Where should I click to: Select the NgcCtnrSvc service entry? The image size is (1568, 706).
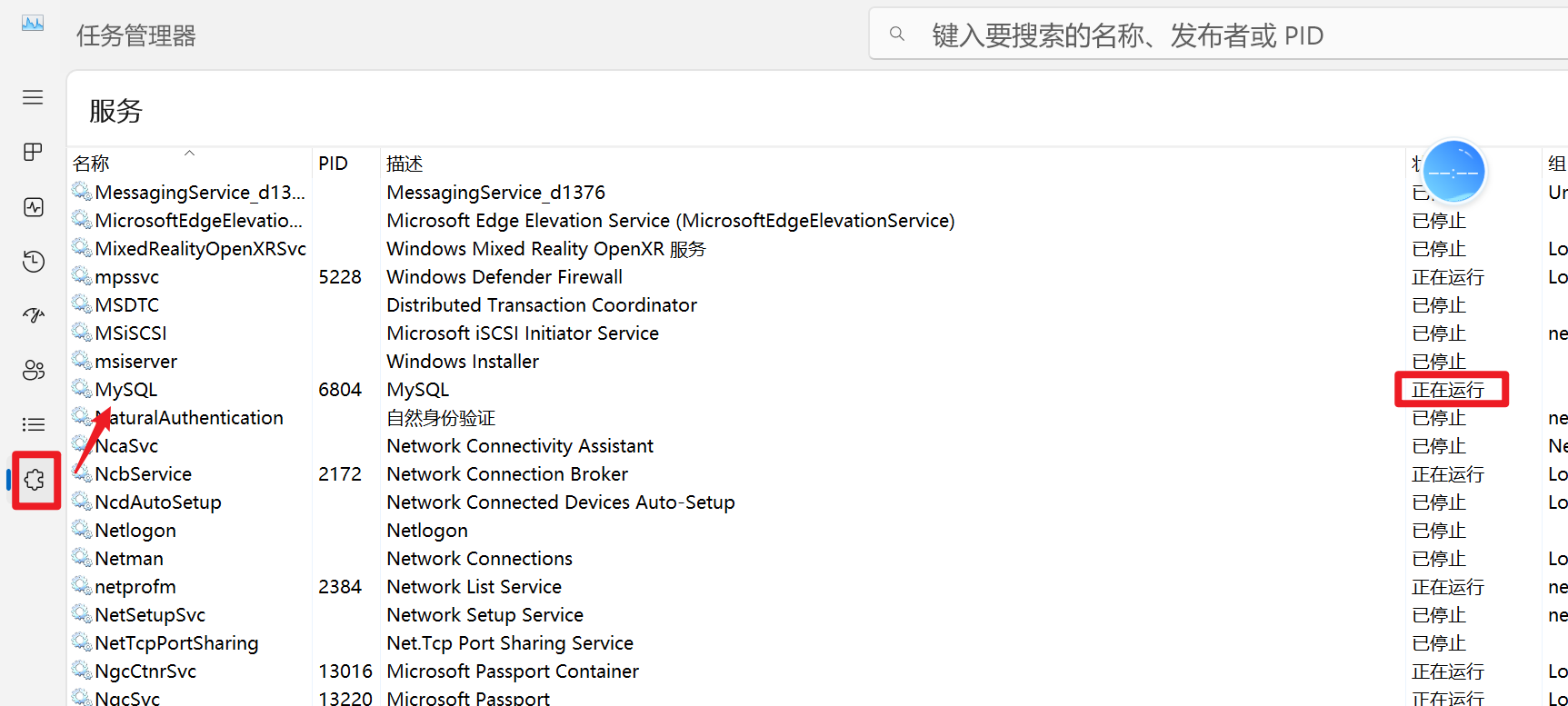tap(145, 671)
